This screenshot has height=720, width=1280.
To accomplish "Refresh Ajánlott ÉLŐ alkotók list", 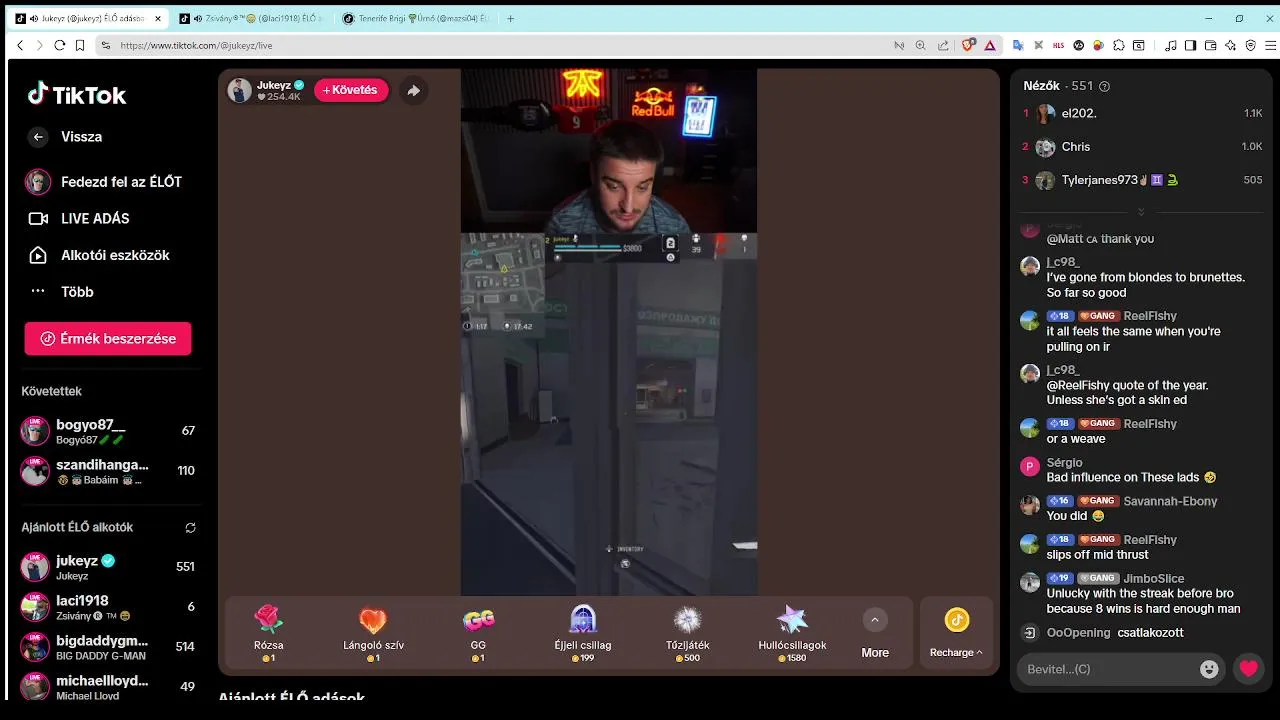I will point(190,527).
